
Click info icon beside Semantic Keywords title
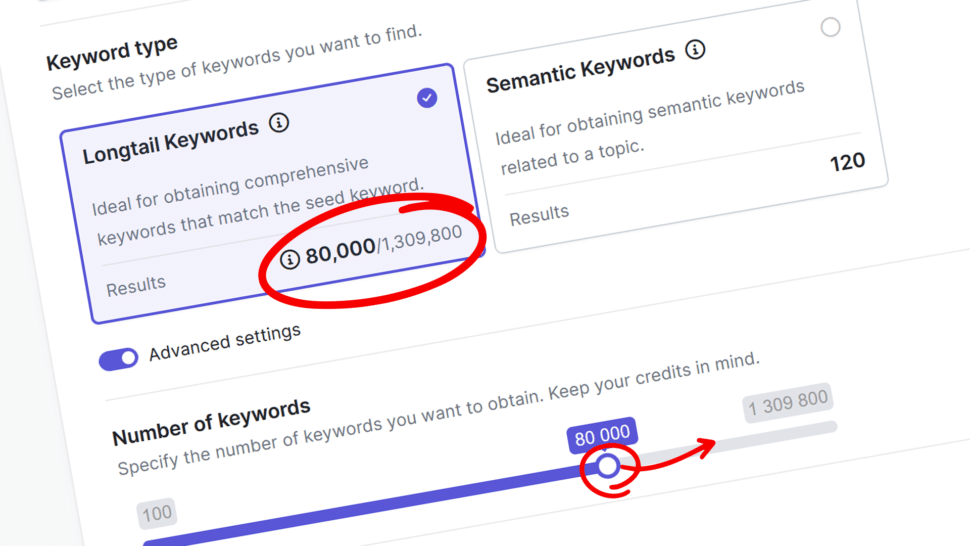click(x=695, y=49)
